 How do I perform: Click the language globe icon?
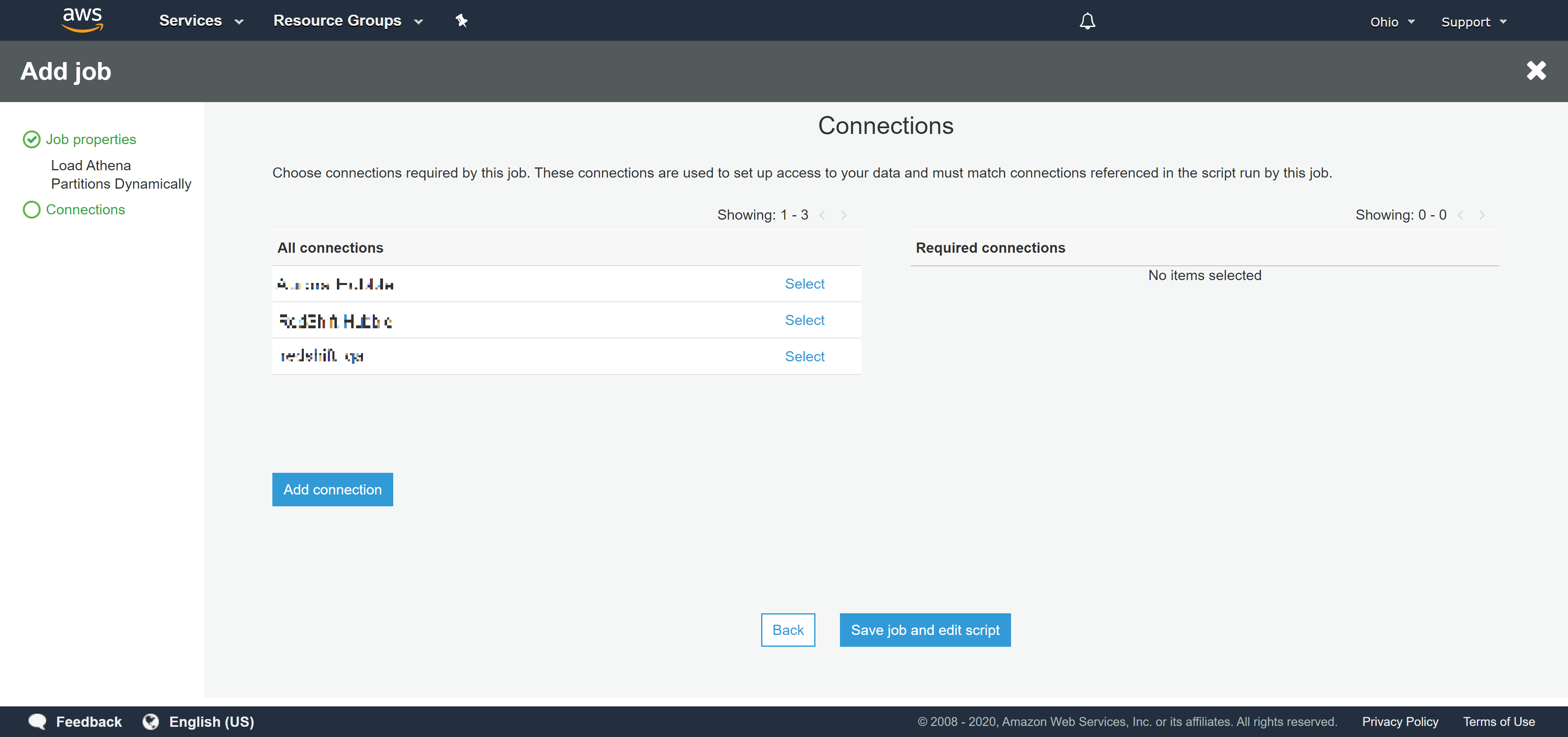(x=150, y=721)
